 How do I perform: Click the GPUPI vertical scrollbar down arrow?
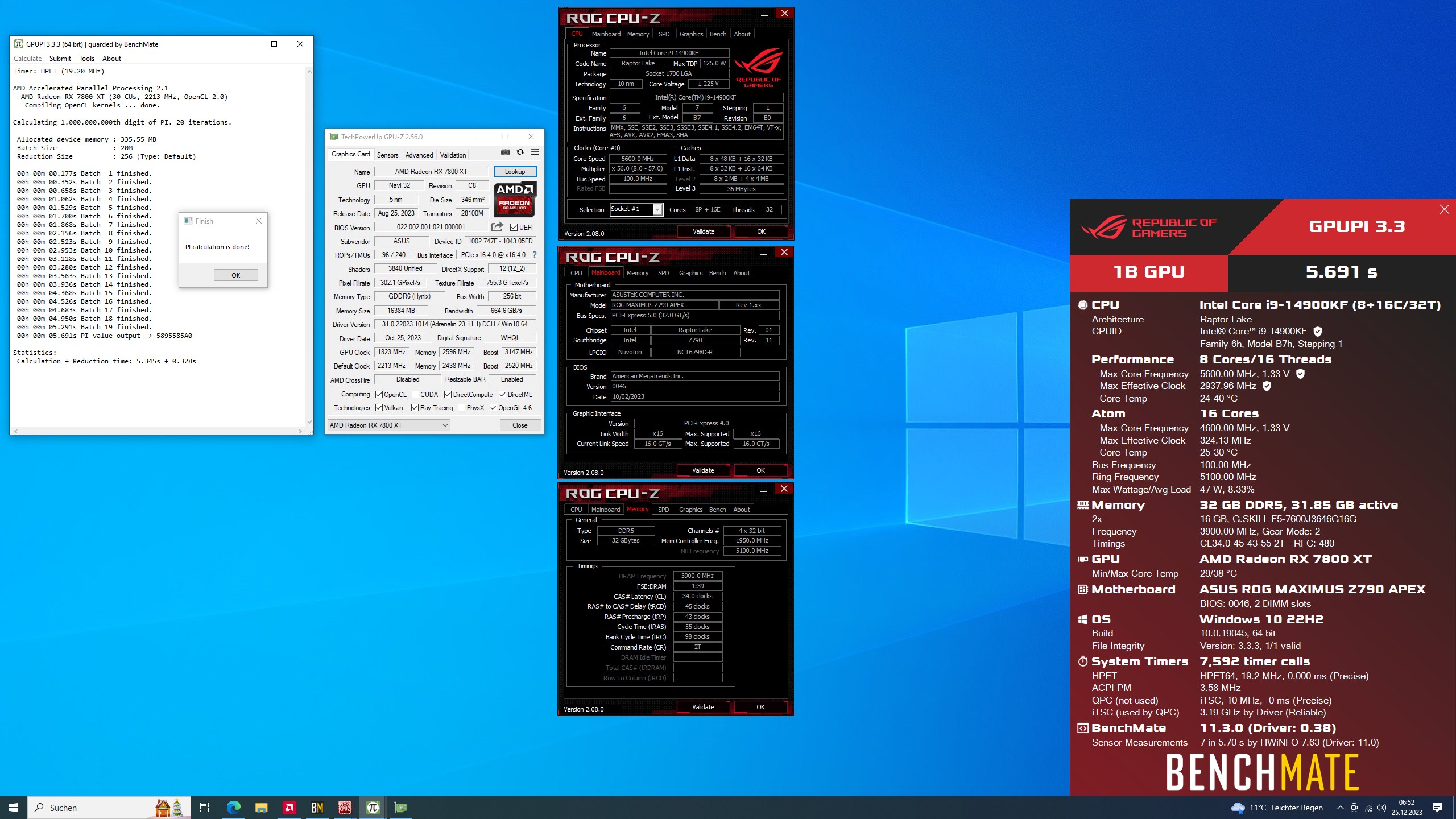309,422
